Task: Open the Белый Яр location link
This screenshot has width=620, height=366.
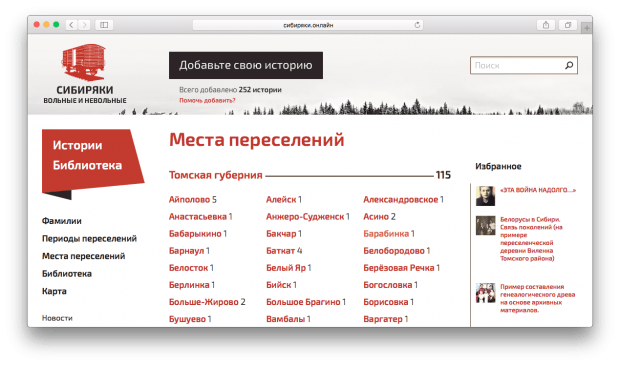Action: click(x=286, y=268)
